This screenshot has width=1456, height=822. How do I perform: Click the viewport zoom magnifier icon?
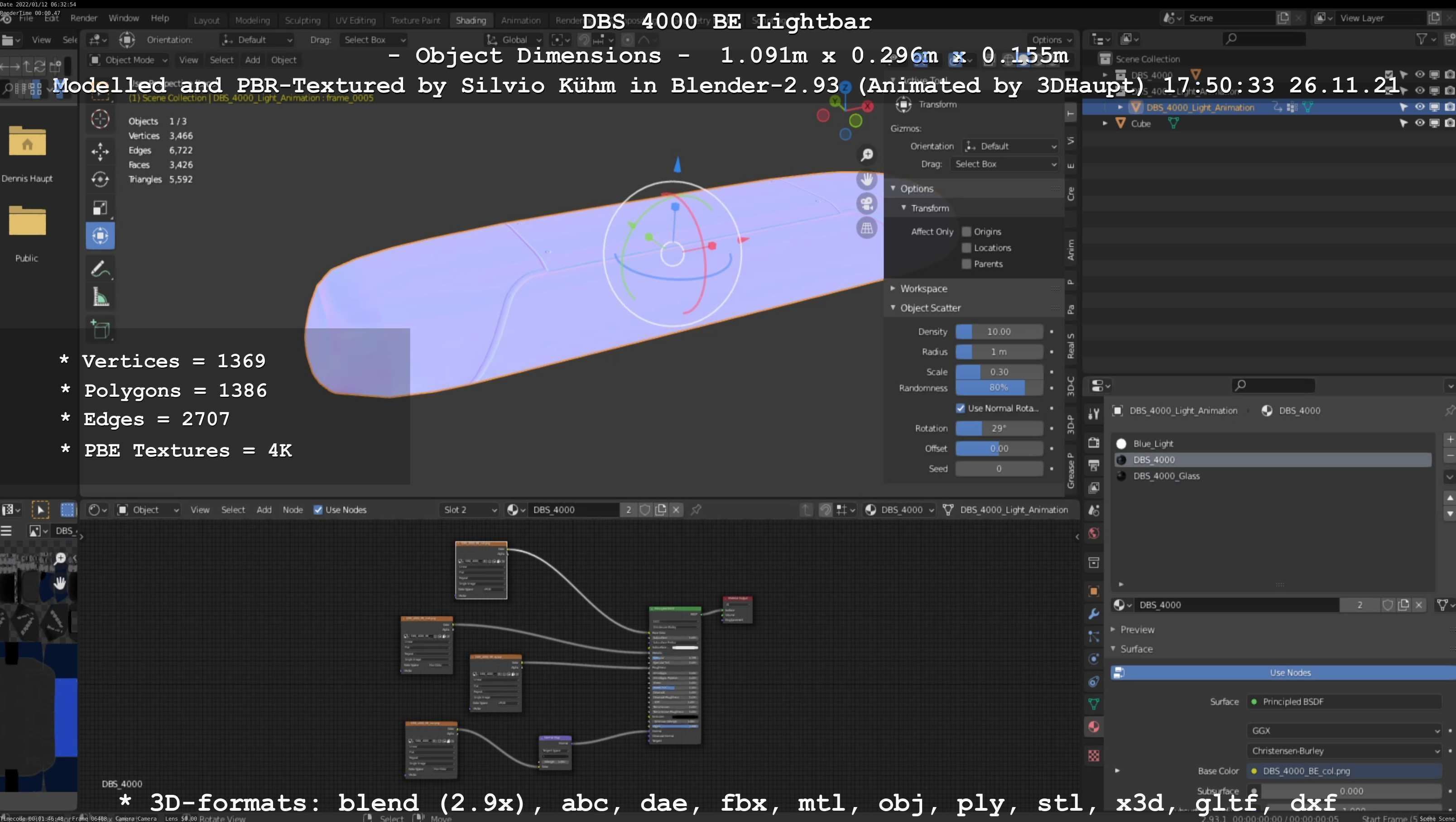(866, 154)
